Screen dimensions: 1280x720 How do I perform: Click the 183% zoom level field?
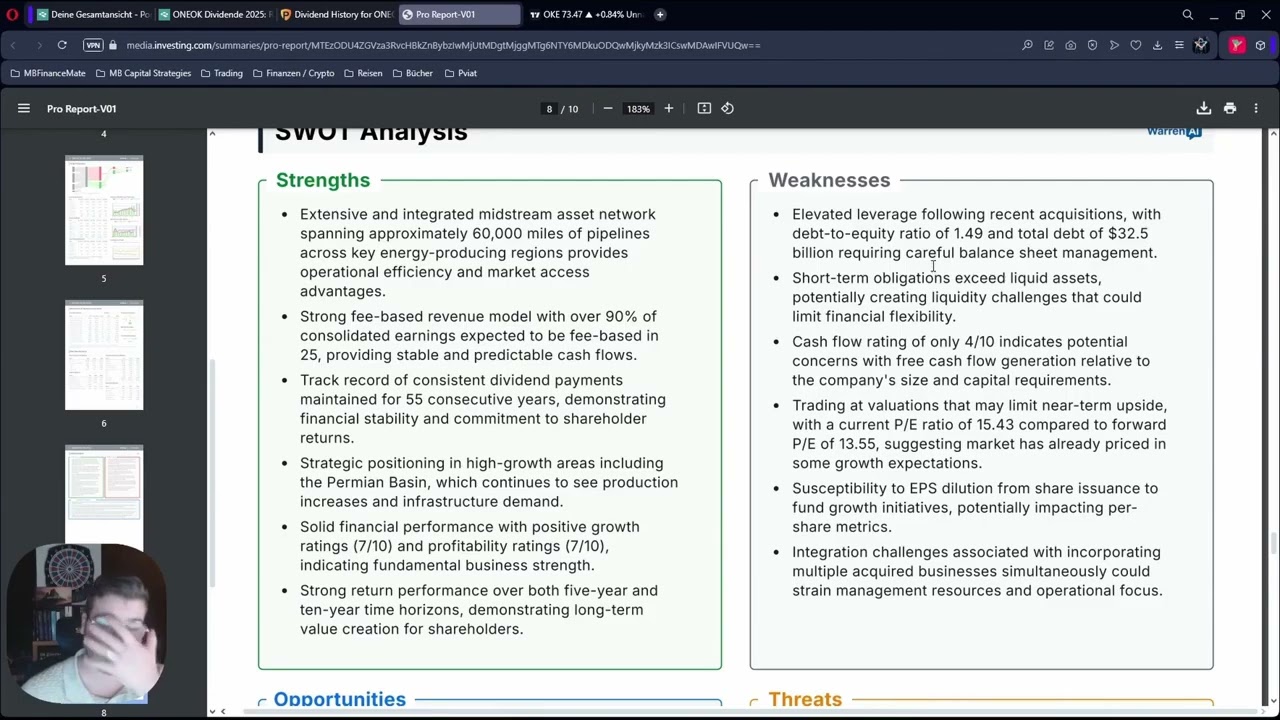638,108
